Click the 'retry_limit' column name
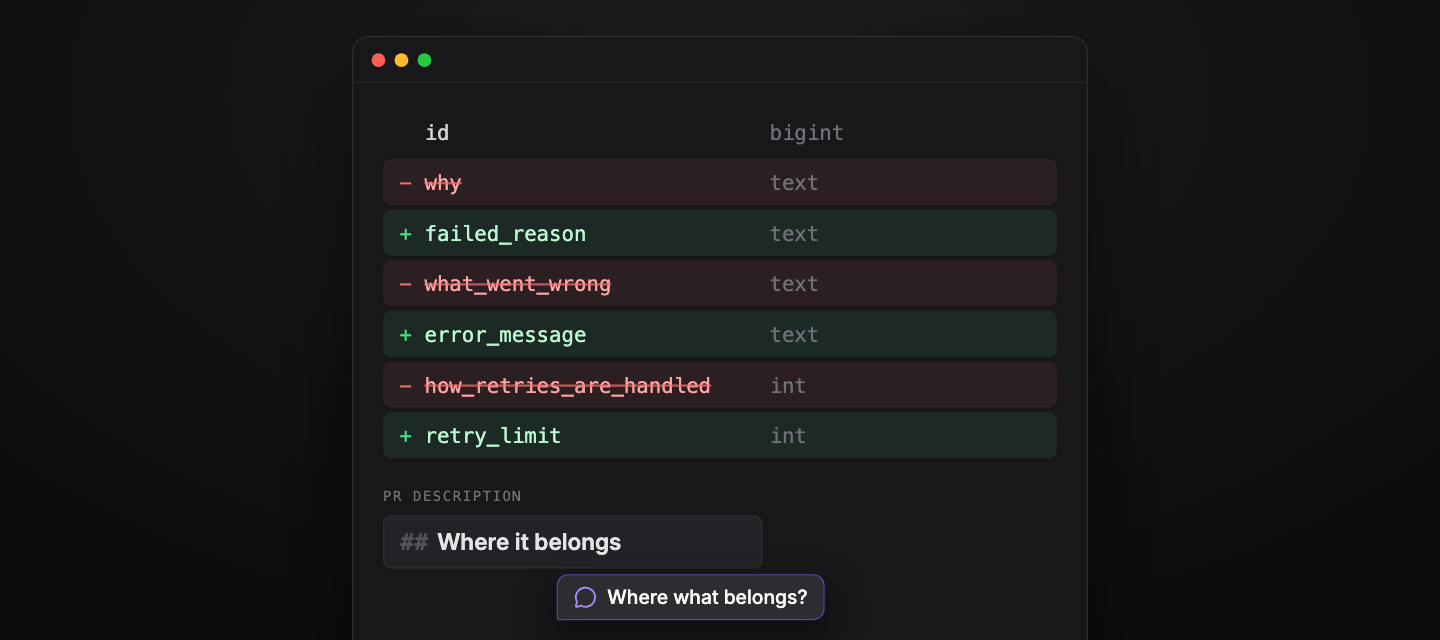 [x=493, y=436]
